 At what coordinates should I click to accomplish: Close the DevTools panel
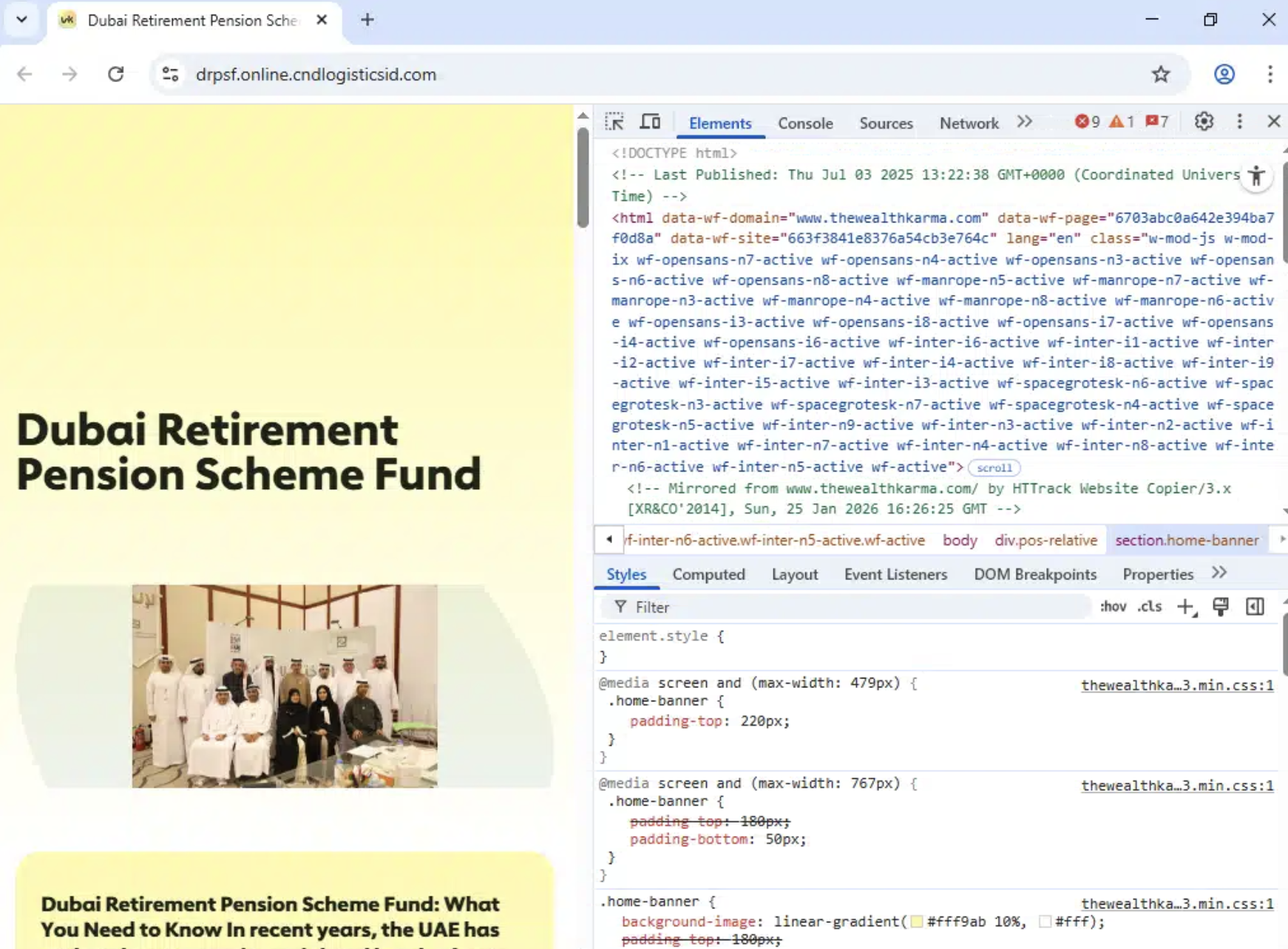[x=1273, y=122]
